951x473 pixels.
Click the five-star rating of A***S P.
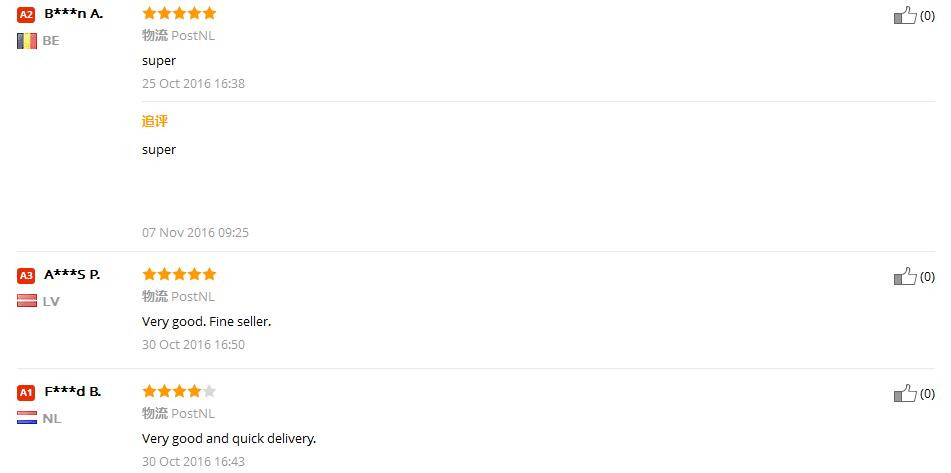[179, 274]
